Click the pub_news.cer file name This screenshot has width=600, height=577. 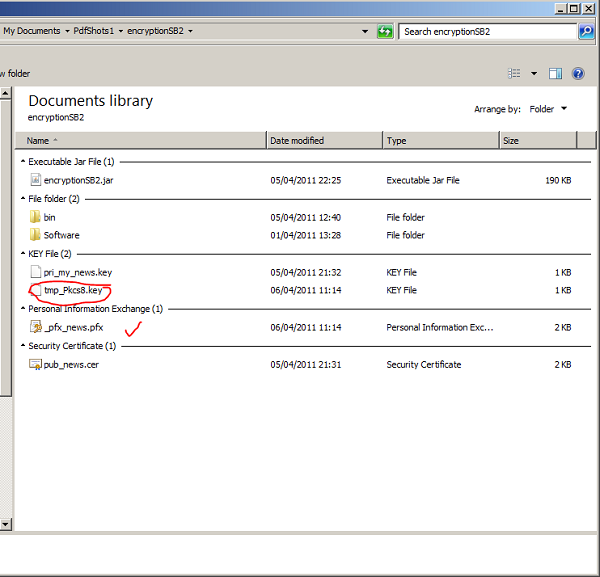click(x=71, y=365)
